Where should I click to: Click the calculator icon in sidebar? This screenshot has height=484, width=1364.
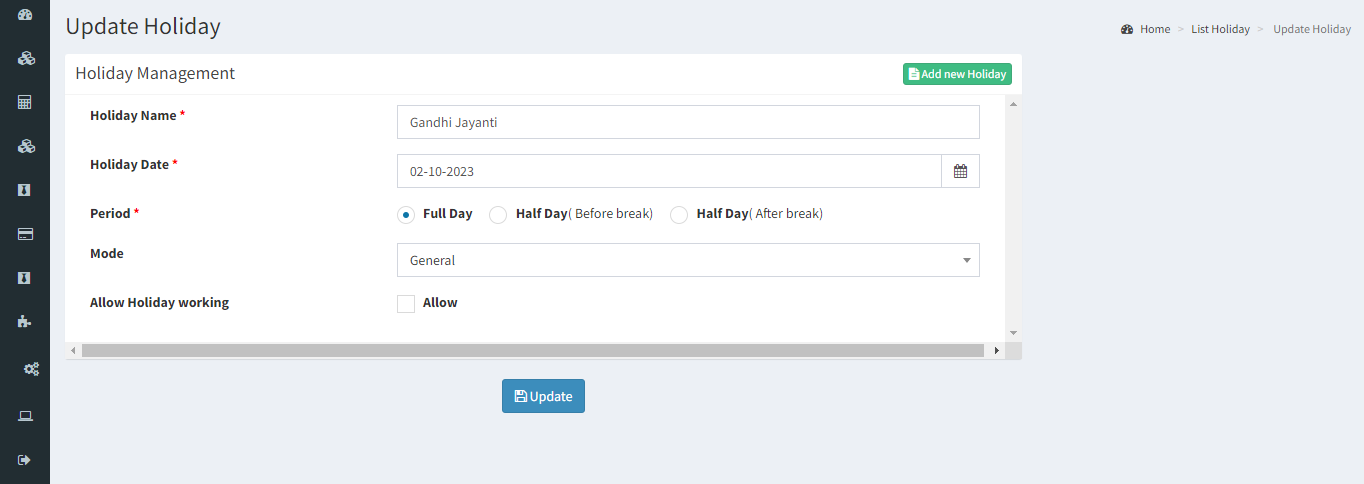[25, 102]
